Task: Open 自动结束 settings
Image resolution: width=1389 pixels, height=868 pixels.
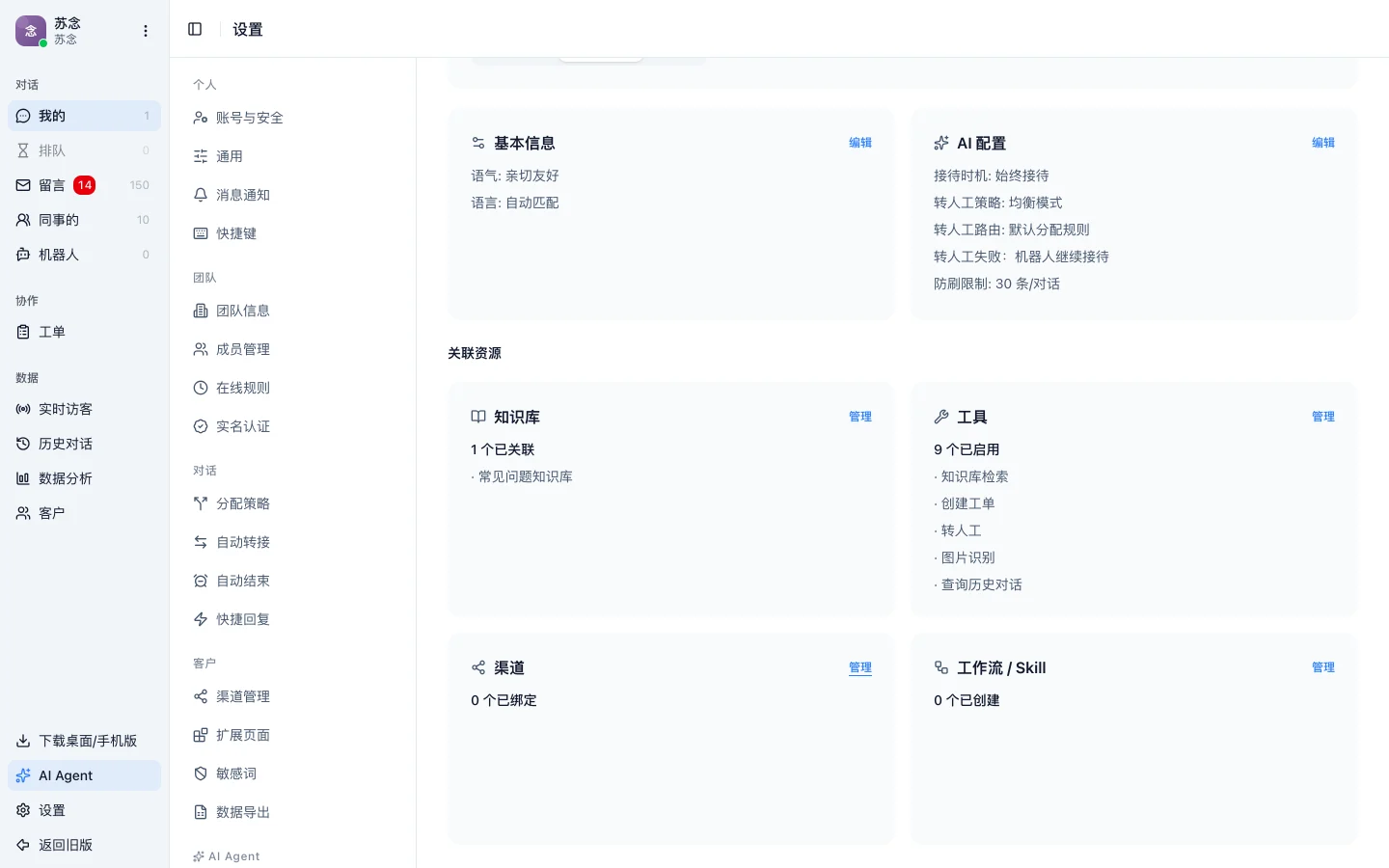Action: pos(292,581)
